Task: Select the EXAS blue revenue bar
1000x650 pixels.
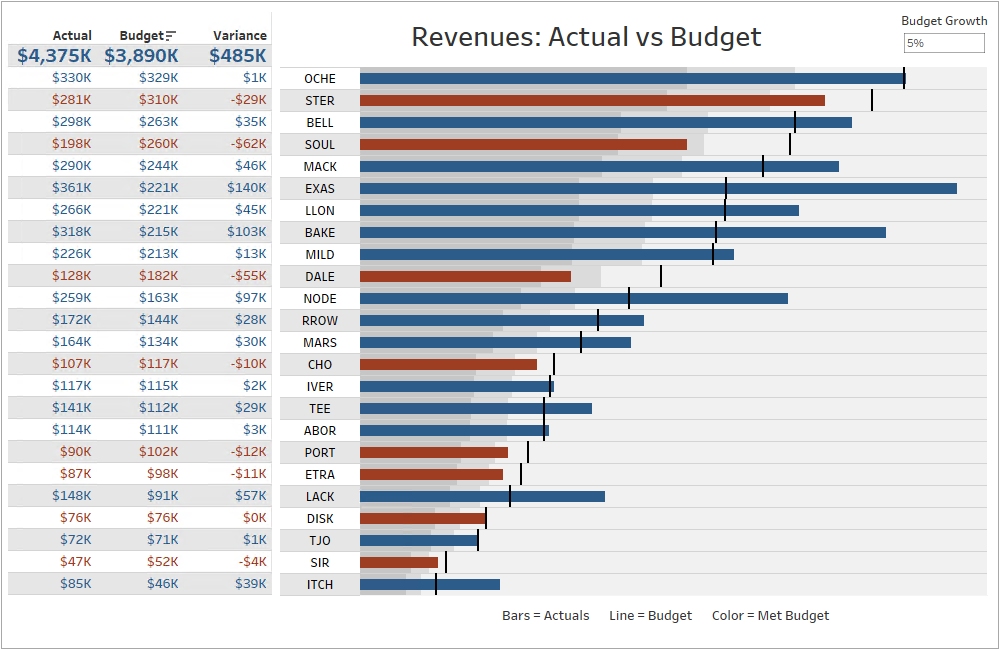Action: point(658,188)
